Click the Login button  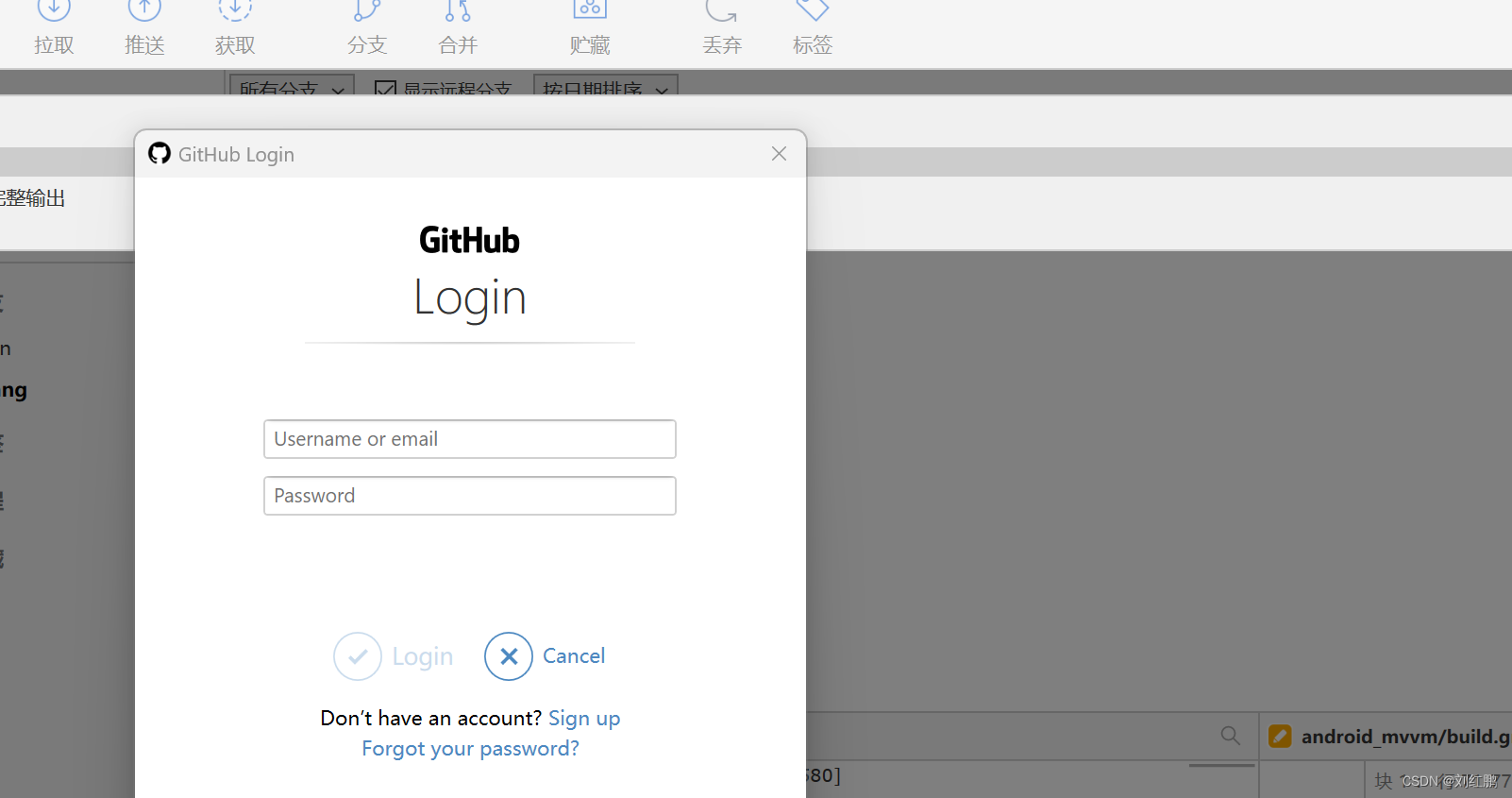394,656
